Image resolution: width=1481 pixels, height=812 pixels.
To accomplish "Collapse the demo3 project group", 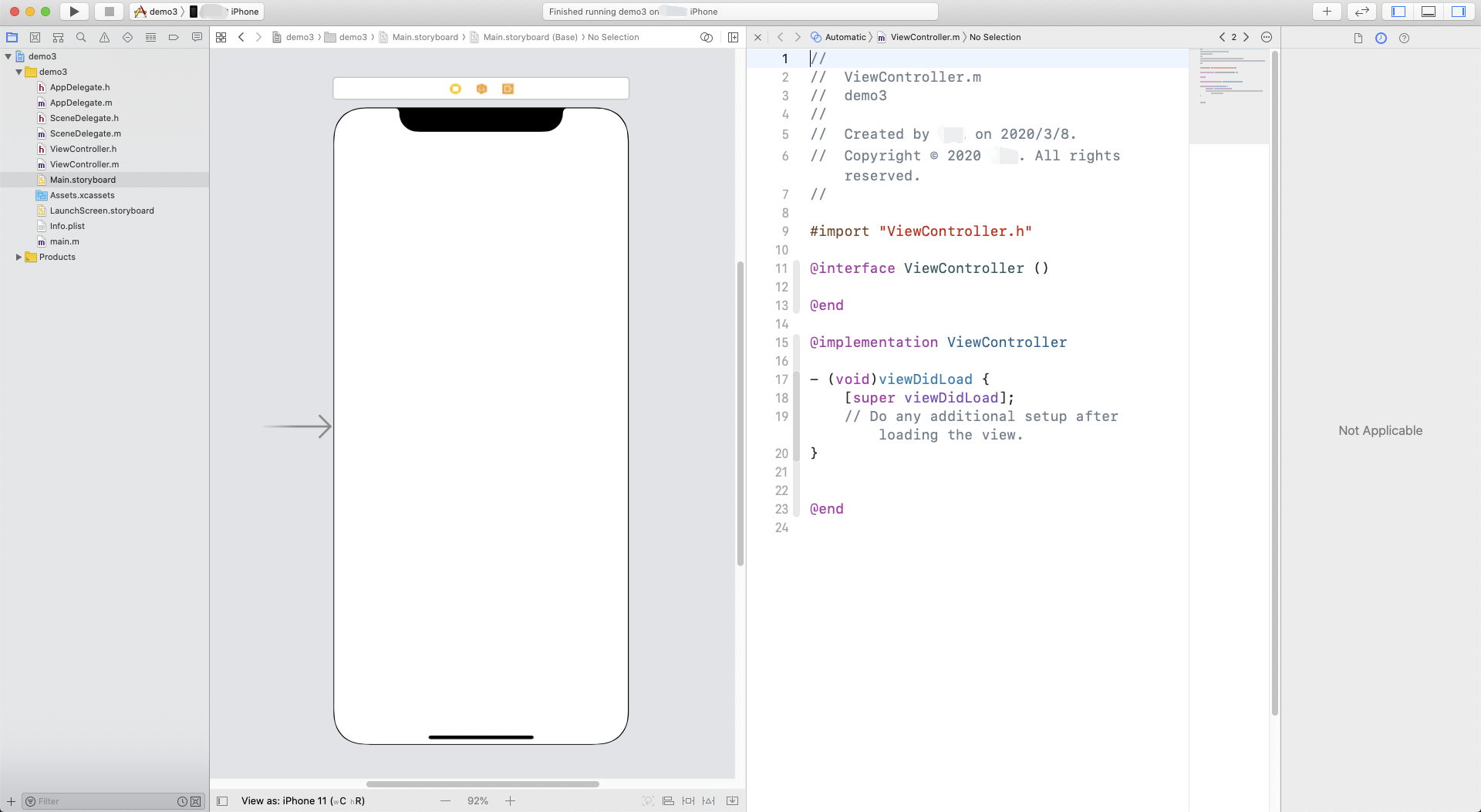I will (x=8, y=56).
